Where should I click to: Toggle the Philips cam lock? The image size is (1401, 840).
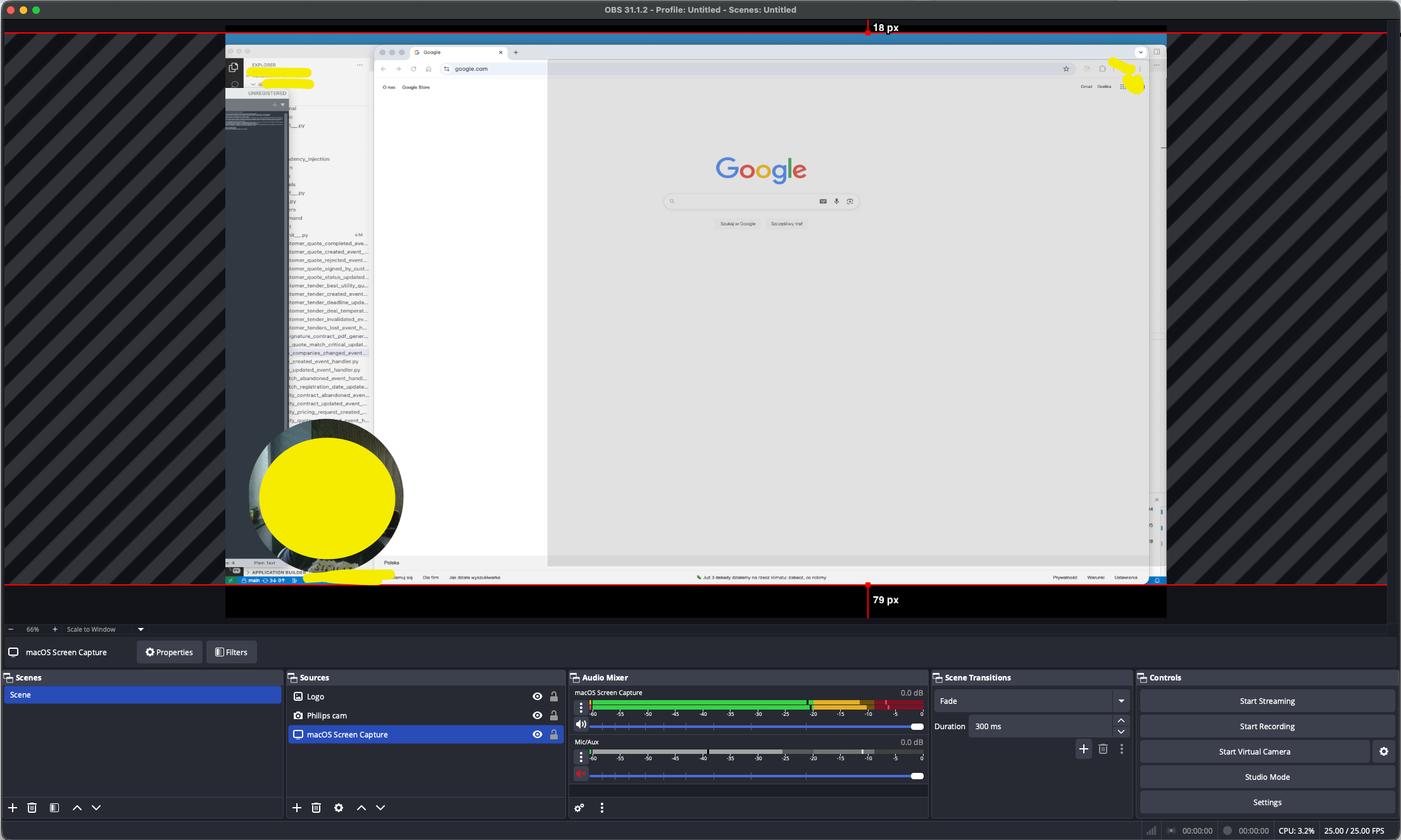554,715
